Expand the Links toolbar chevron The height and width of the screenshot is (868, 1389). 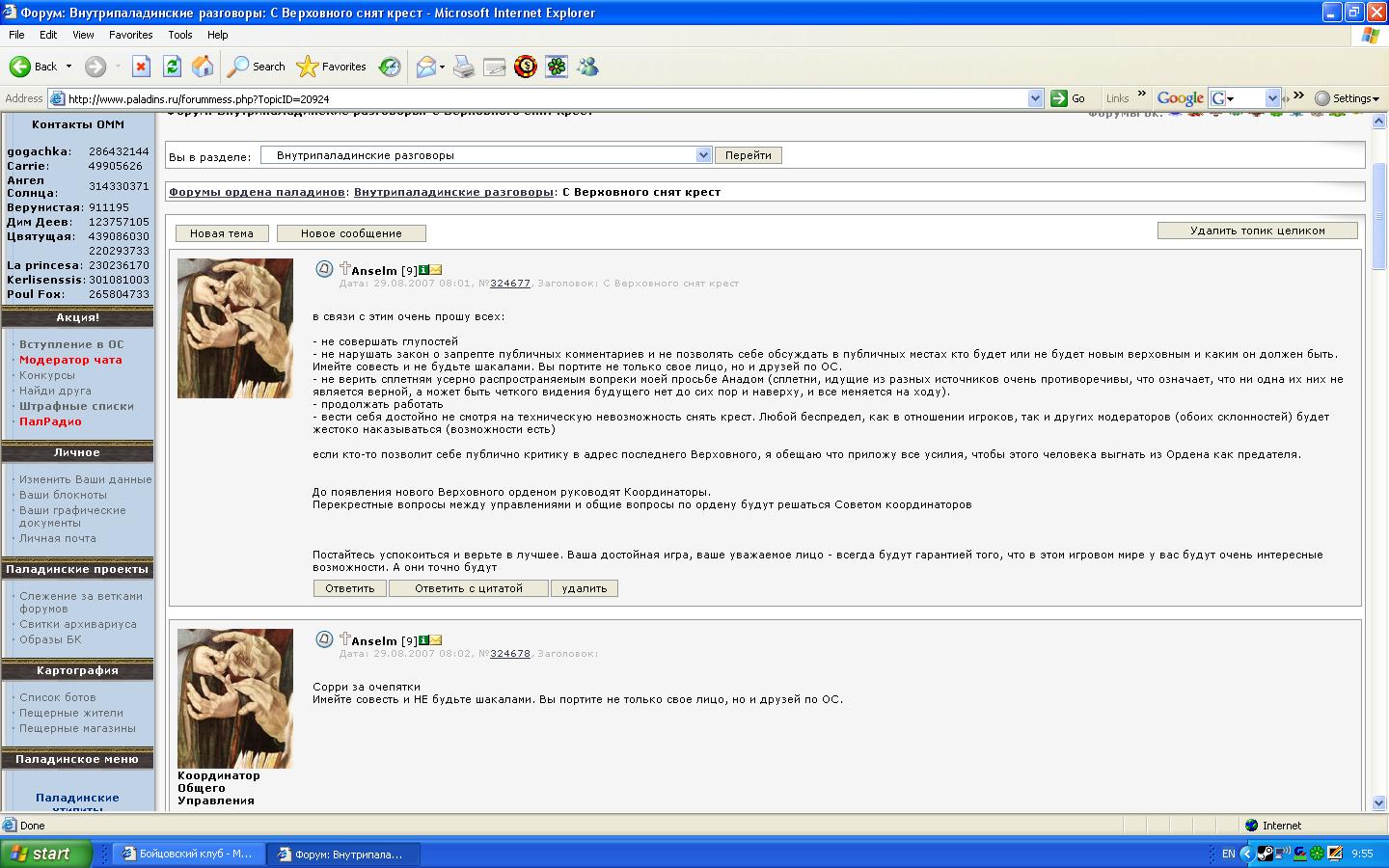tap(1141, 95)
